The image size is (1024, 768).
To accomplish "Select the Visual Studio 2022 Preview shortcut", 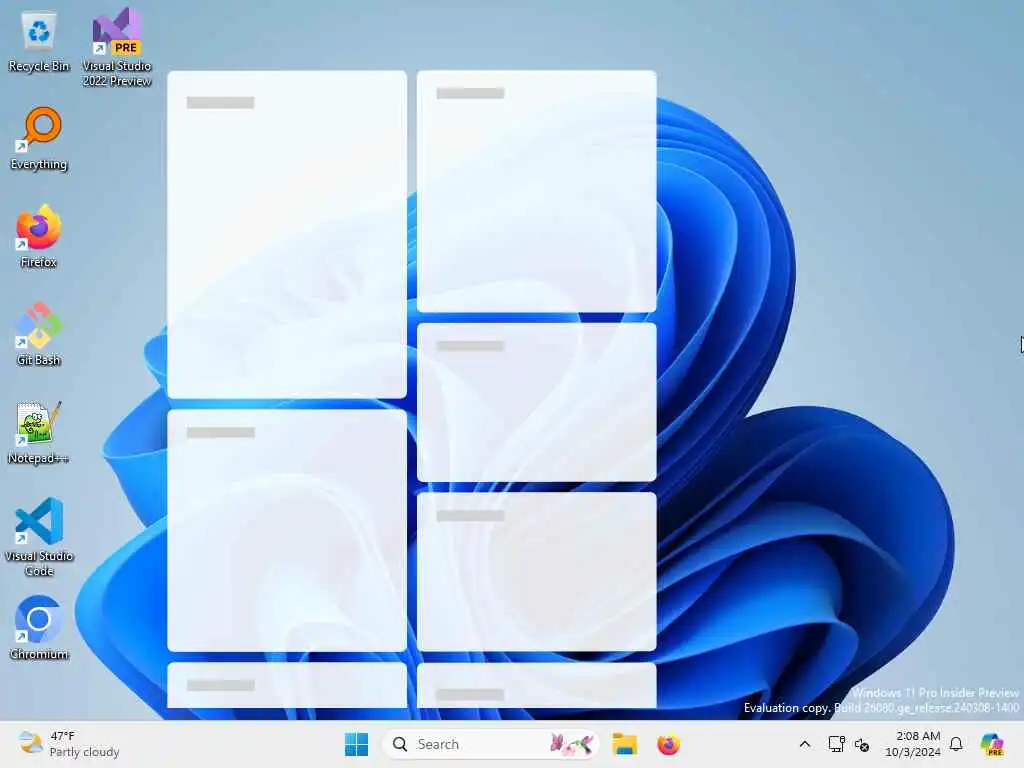I will [x=116, y=47].
